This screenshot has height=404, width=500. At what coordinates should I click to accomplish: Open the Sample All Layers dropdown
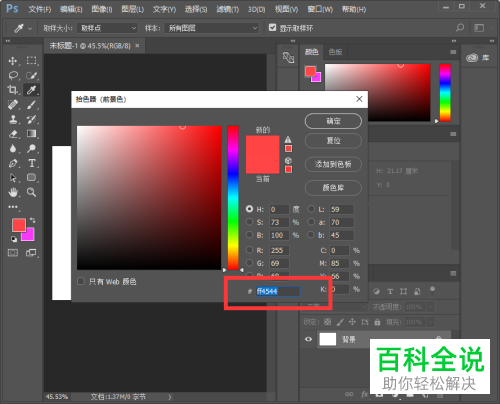[212, 28]
